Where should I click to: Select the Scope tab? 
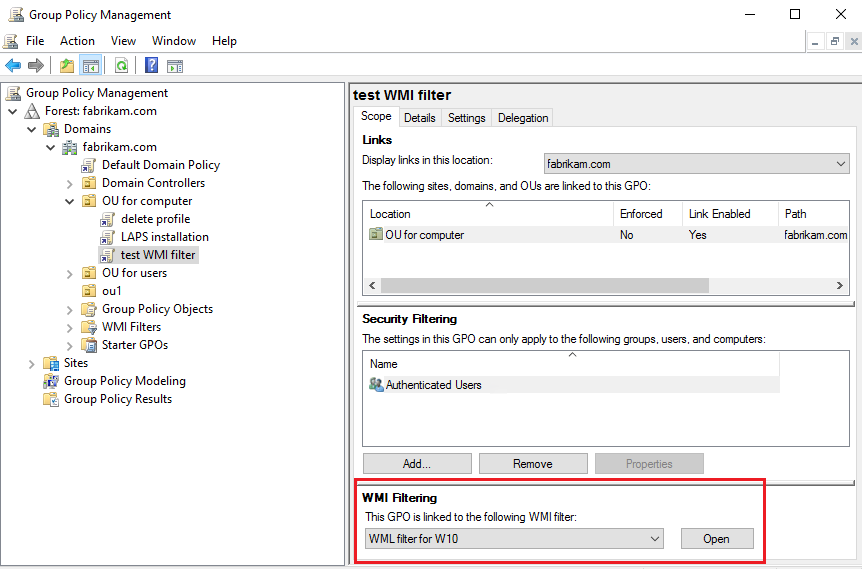376,116
